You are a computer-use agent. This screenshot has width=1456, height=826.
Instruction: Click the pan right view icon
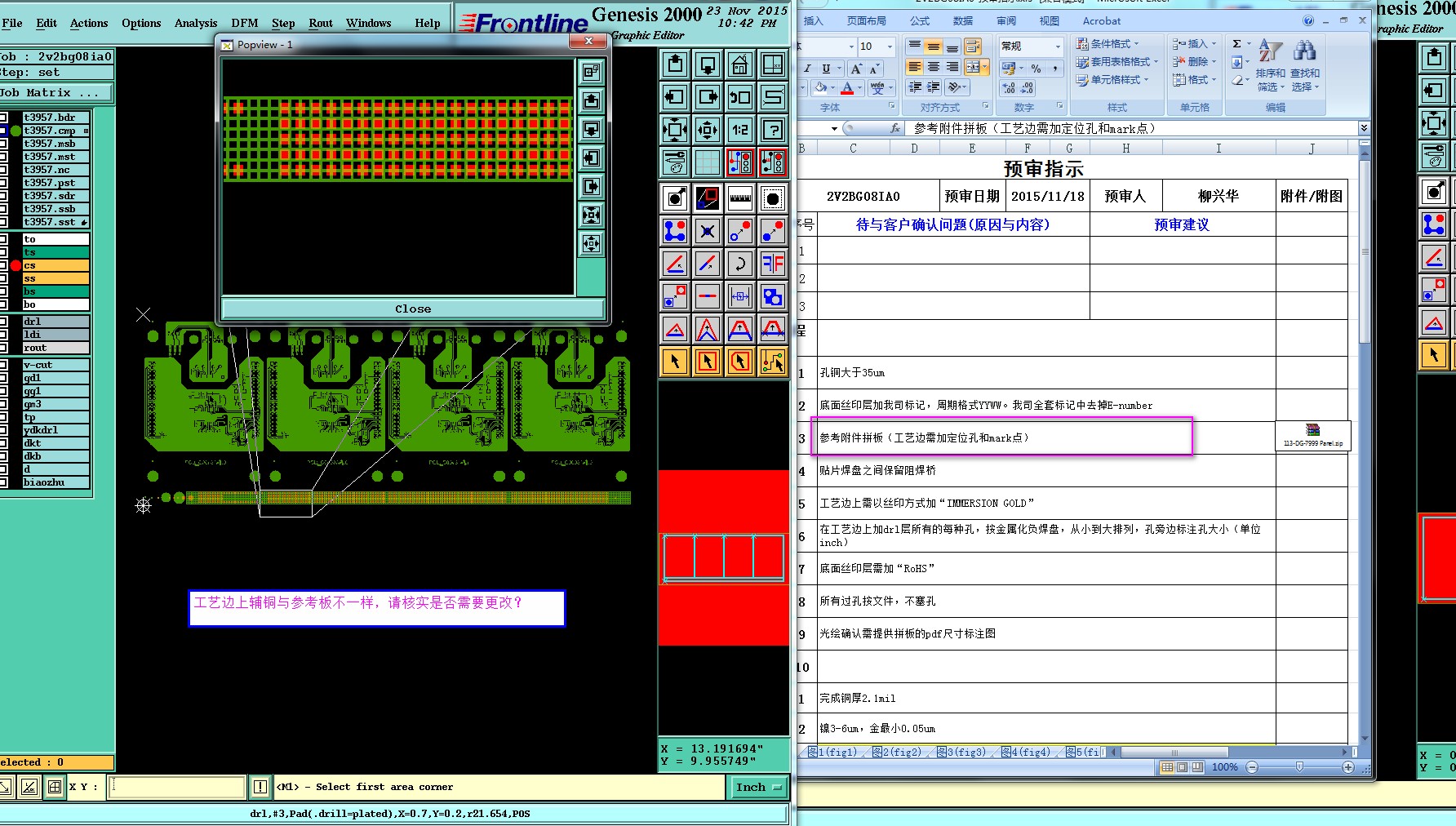(708, 97)
